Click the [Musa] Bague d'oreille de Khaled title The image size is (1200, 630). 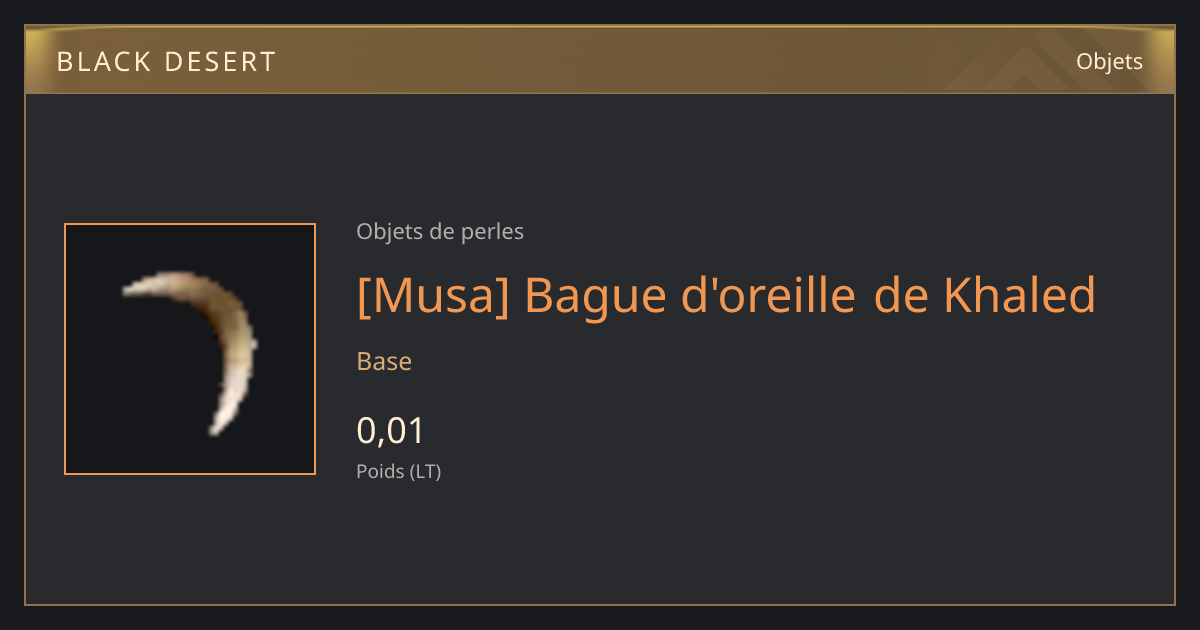726,295
